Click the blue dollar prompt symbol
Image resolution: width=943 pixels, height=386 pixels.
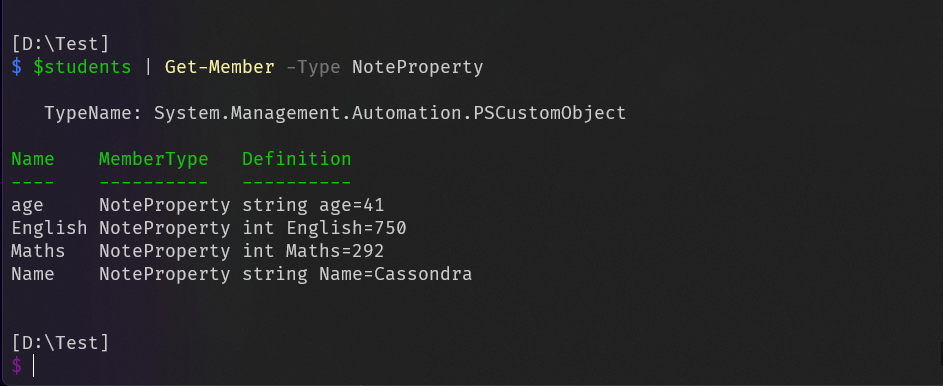tap(17, 67)
